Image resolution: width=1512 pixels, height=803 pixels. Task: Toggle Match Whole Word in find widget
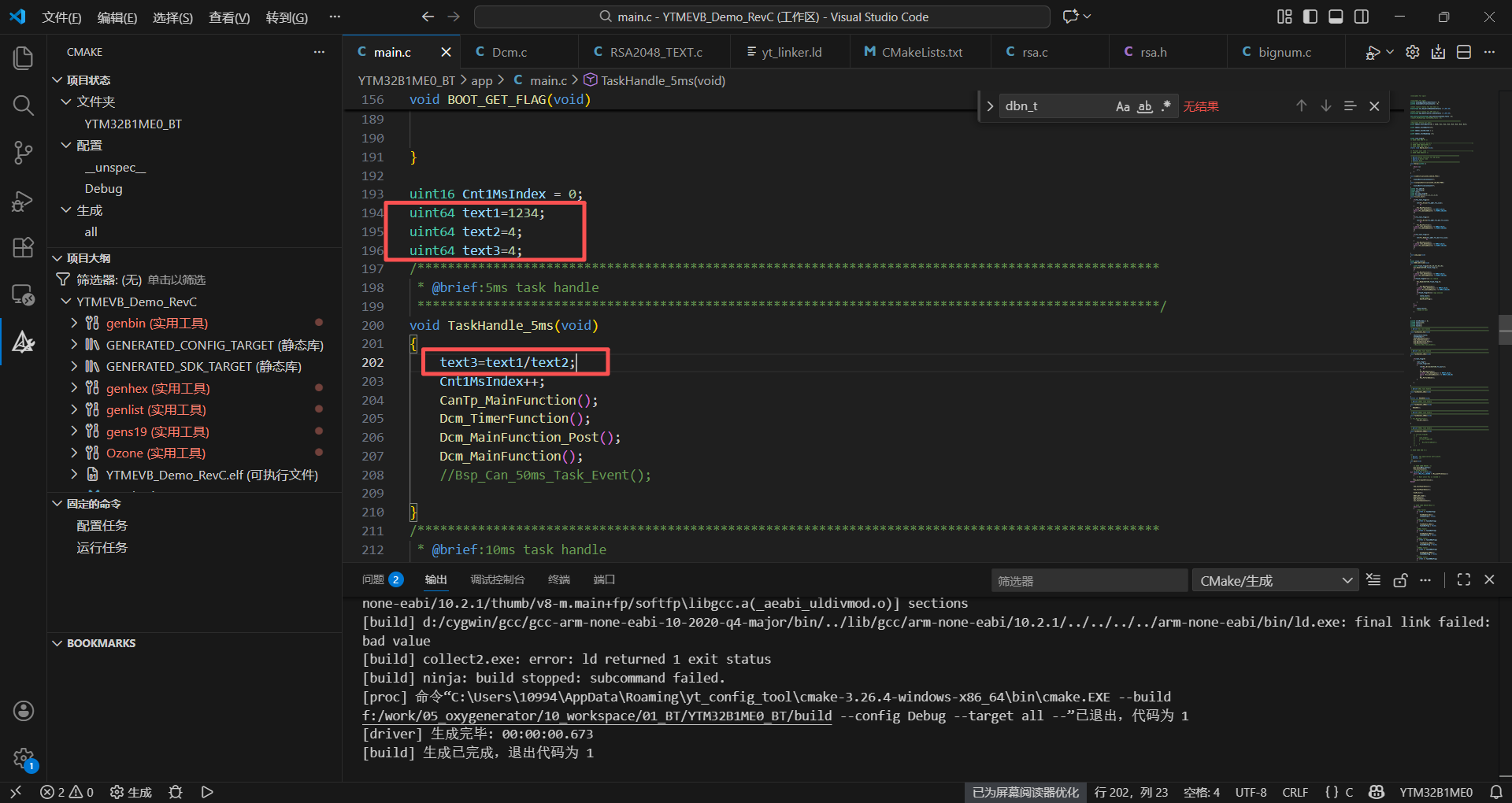point(1144,106)
